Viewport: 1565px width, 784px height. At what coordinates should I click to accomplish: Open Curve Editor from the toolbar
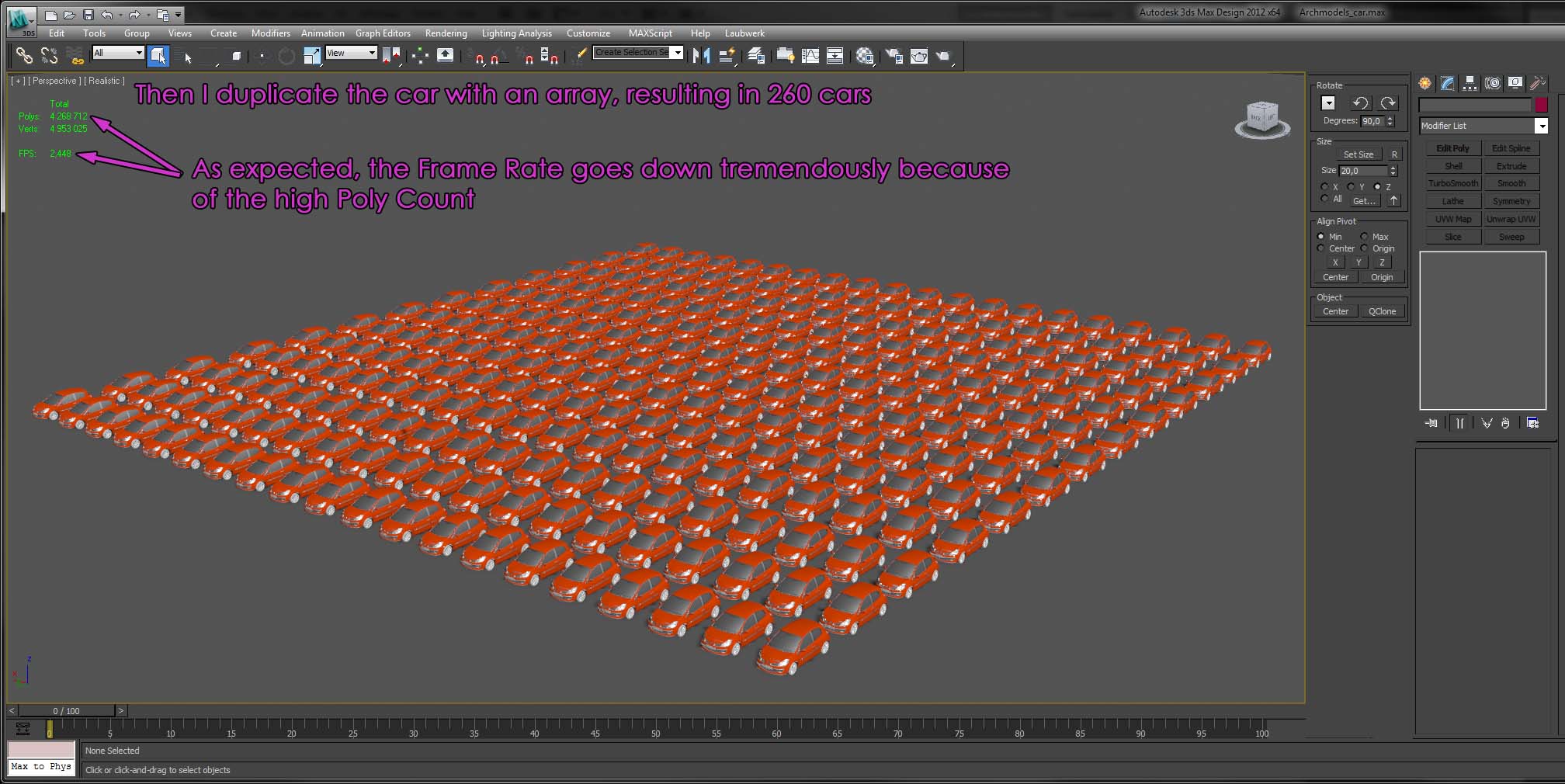pyautogui.click(x=810, y=56)
